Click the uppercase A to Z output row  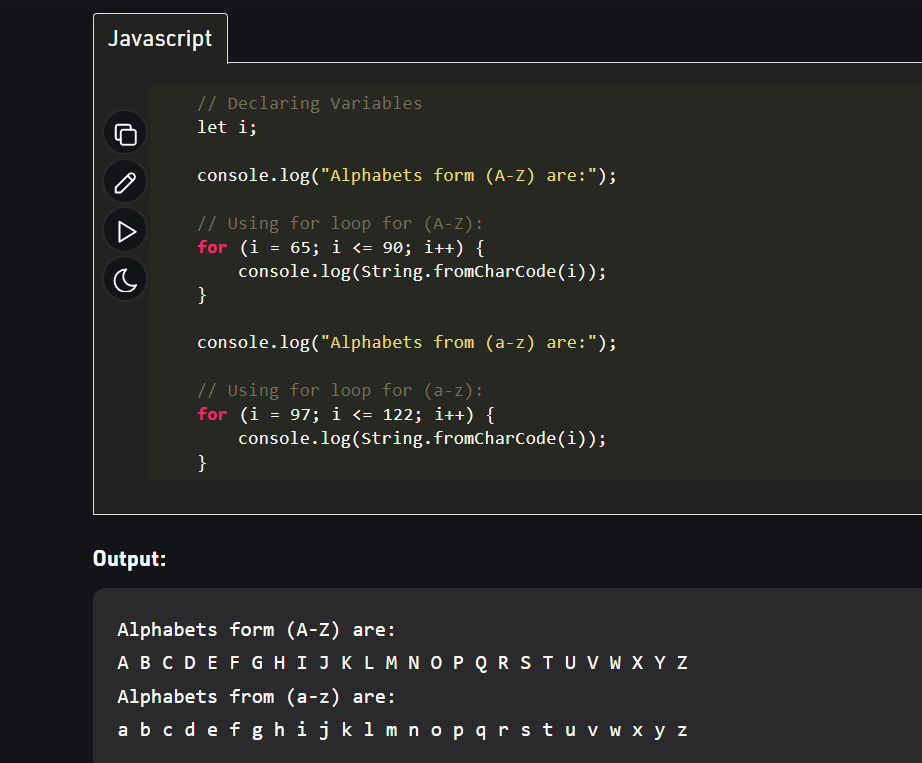402,663
